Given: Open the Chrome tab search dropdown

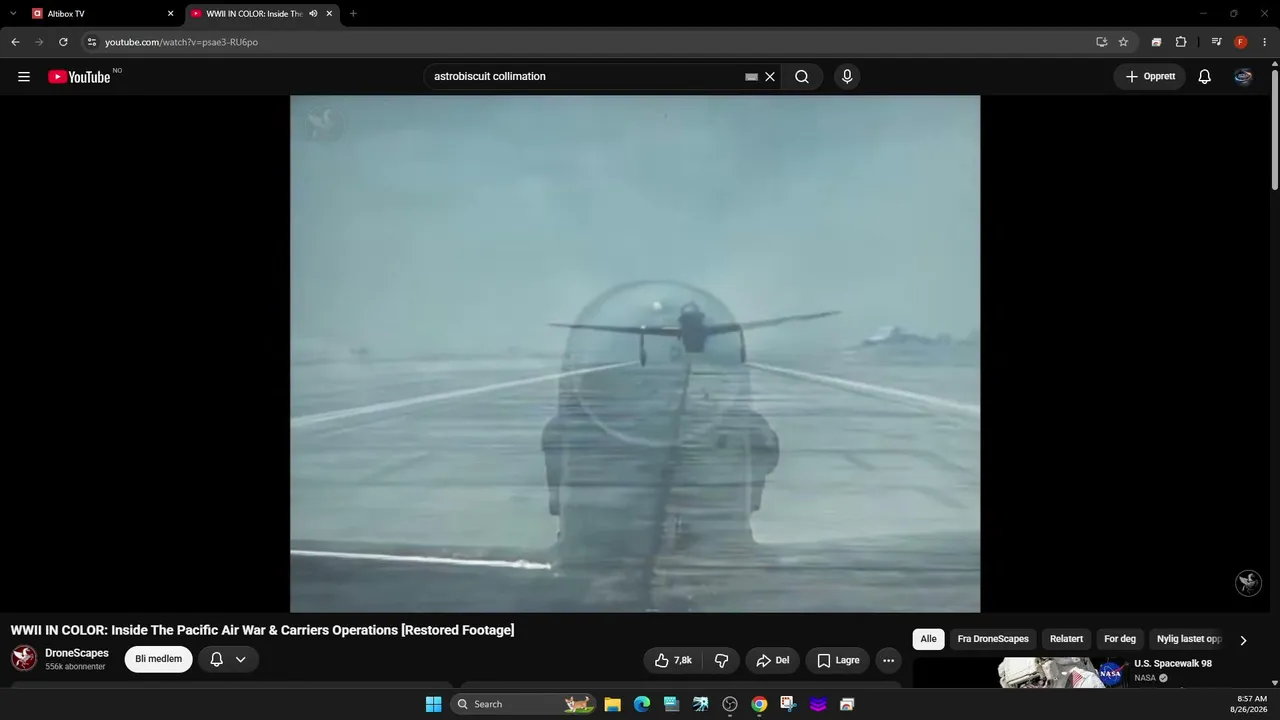Looking at the screenshot, I should (x=13, y=14).
